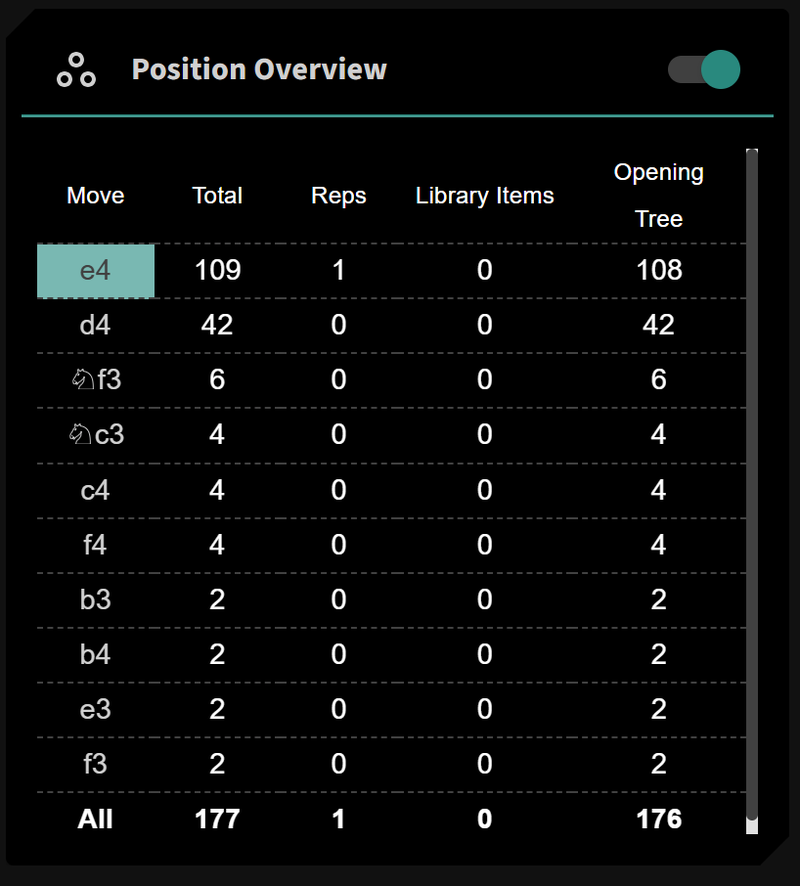800x886 pixels.
Task: Pick the f4 move entry
Action: click(x=95, y=545)
